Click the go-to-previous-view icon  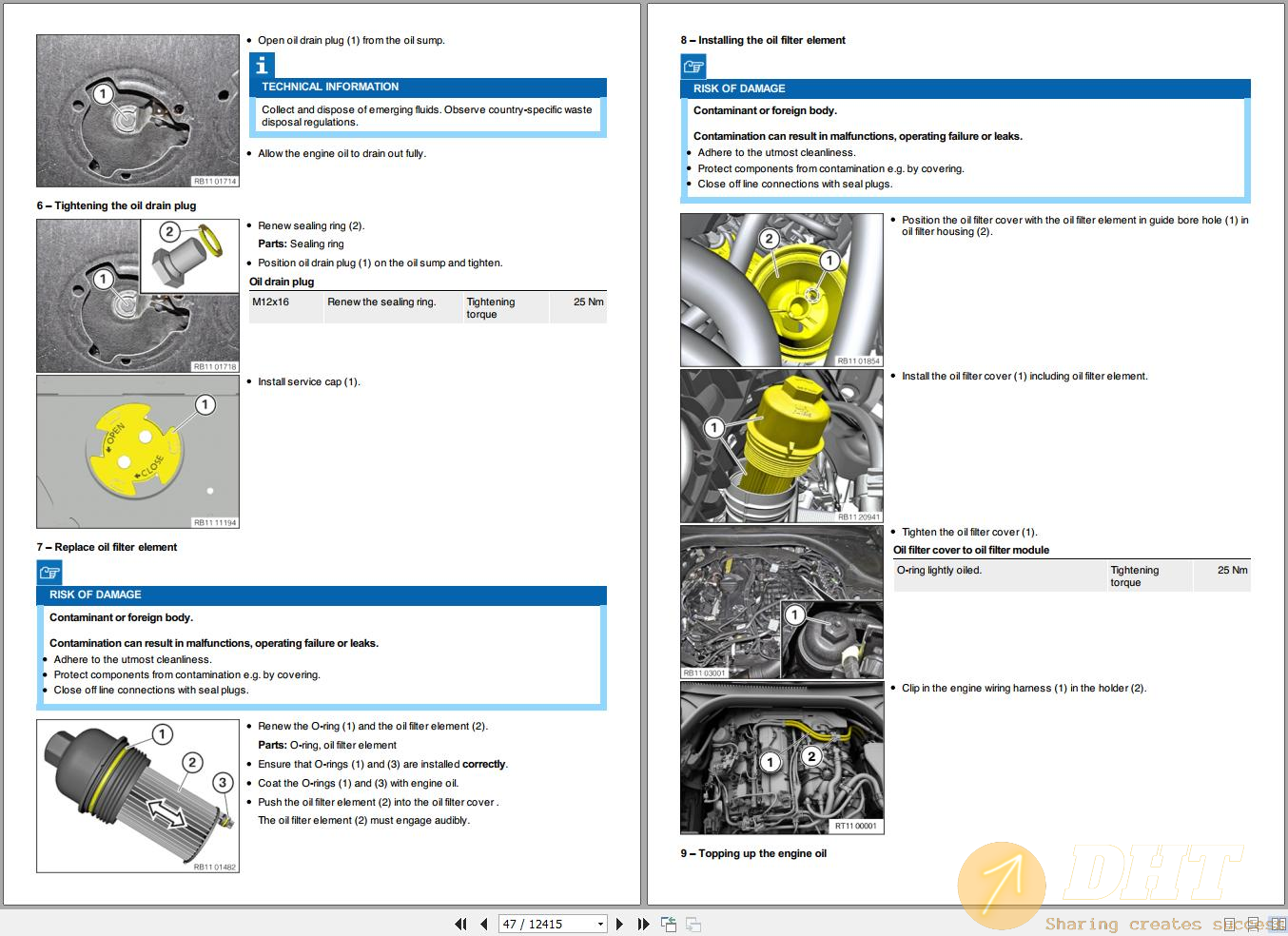pos(669,924)
